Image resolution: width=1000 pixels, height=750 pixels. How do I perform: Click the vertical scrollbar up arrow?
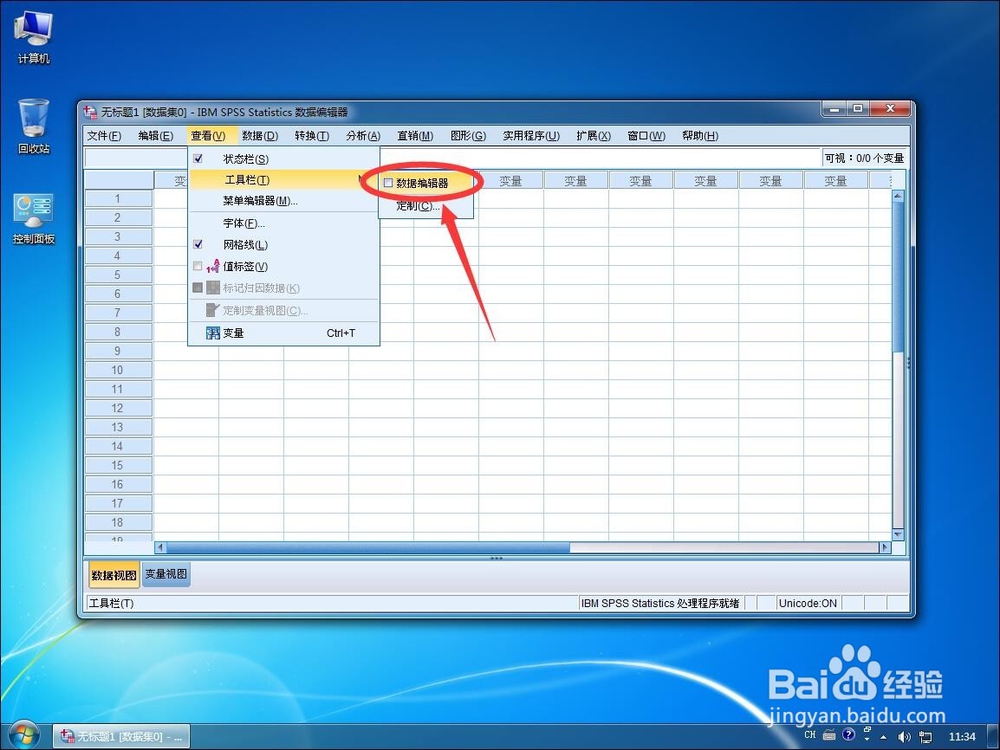click(898, 196)
